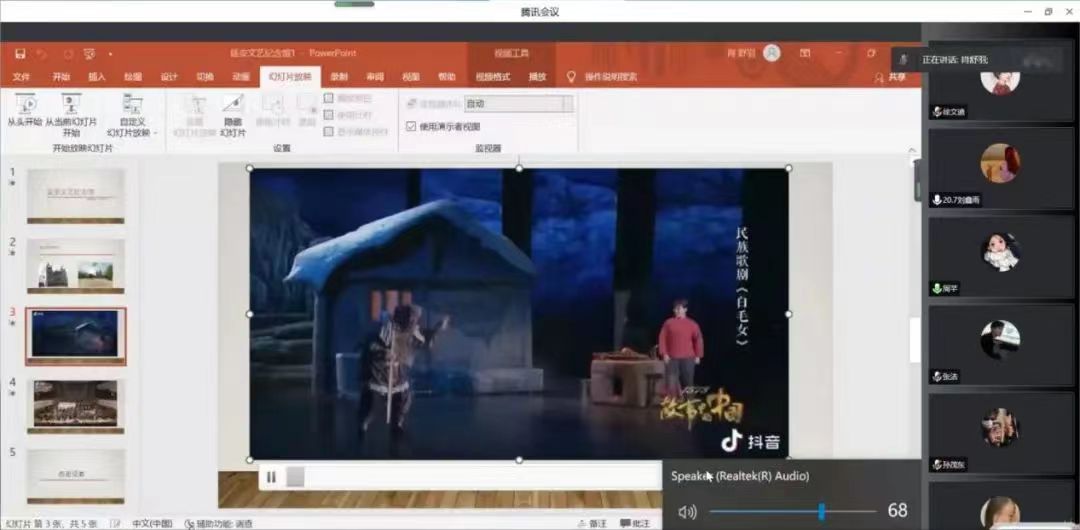Click 备注 notes button in status bar
1080x530 pixels.
(592, 523)
